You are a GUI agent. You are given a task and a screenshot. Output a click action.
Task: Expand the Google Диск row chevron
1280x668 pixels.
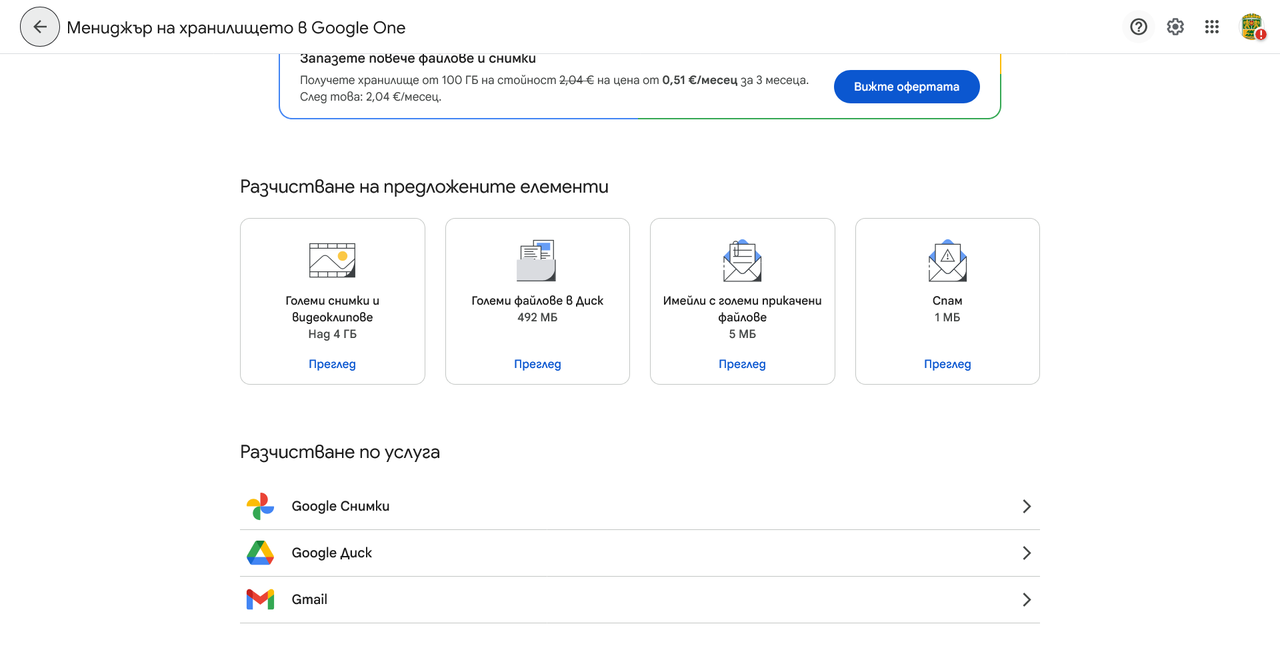tap(1026, 553)
